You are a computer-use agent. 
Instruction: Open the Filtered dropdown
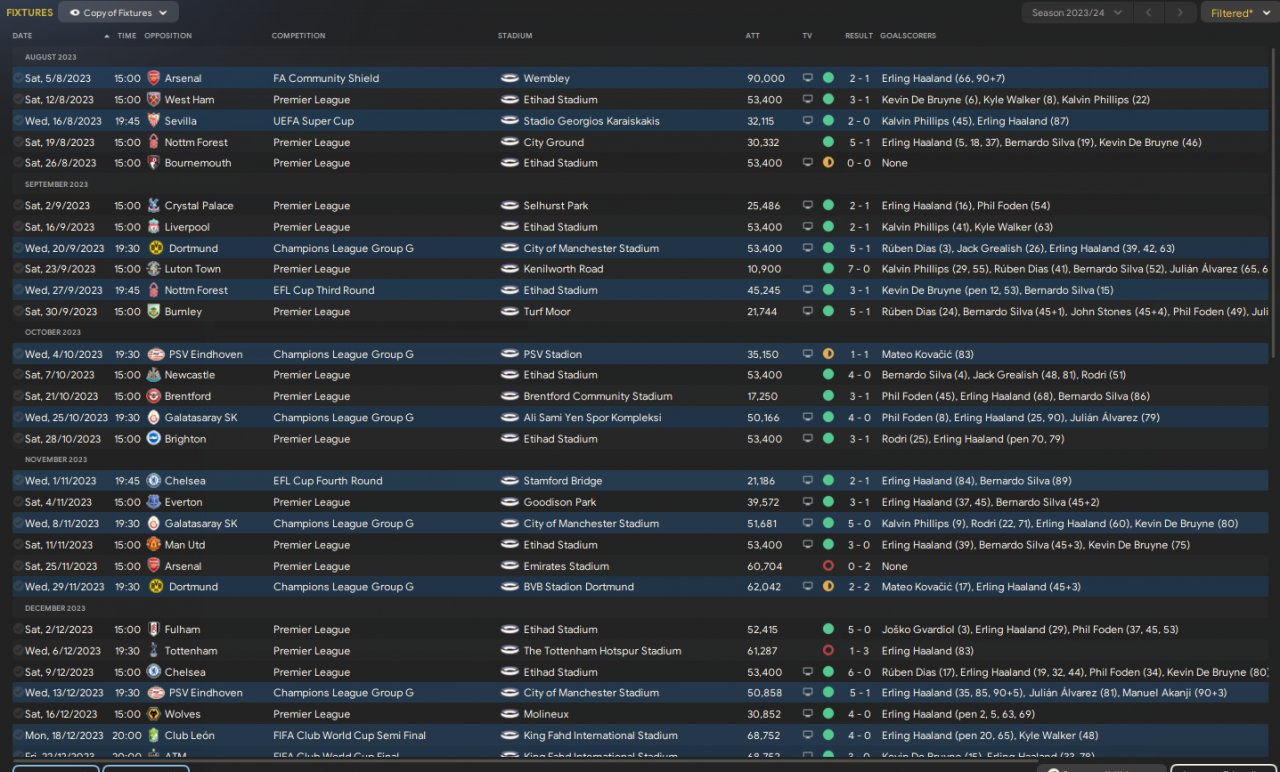coord(1237,13)
